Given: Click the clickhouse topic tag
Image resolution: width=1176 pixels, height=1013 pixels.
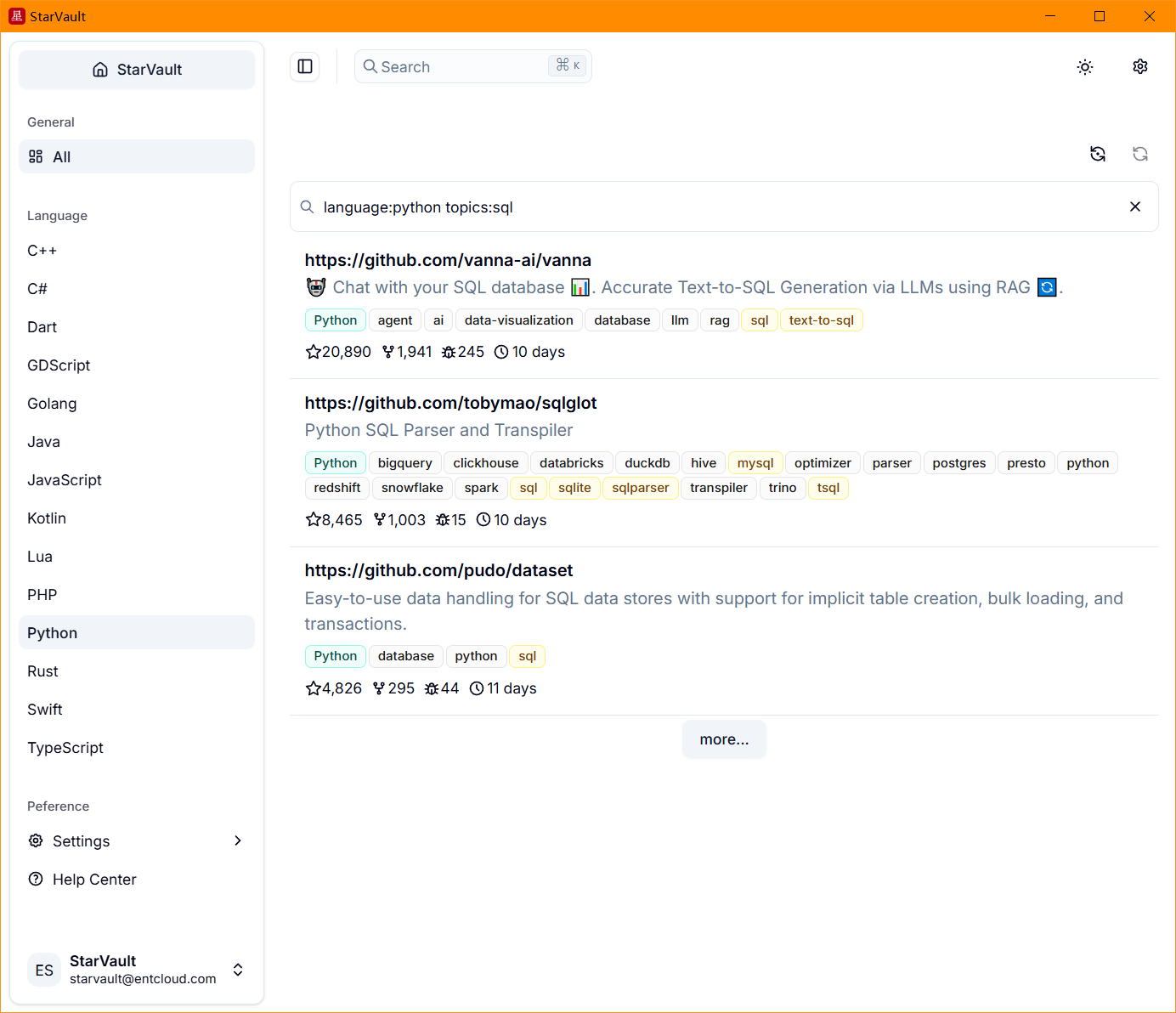Looking at the screenshot, I should tap(485, 463).
